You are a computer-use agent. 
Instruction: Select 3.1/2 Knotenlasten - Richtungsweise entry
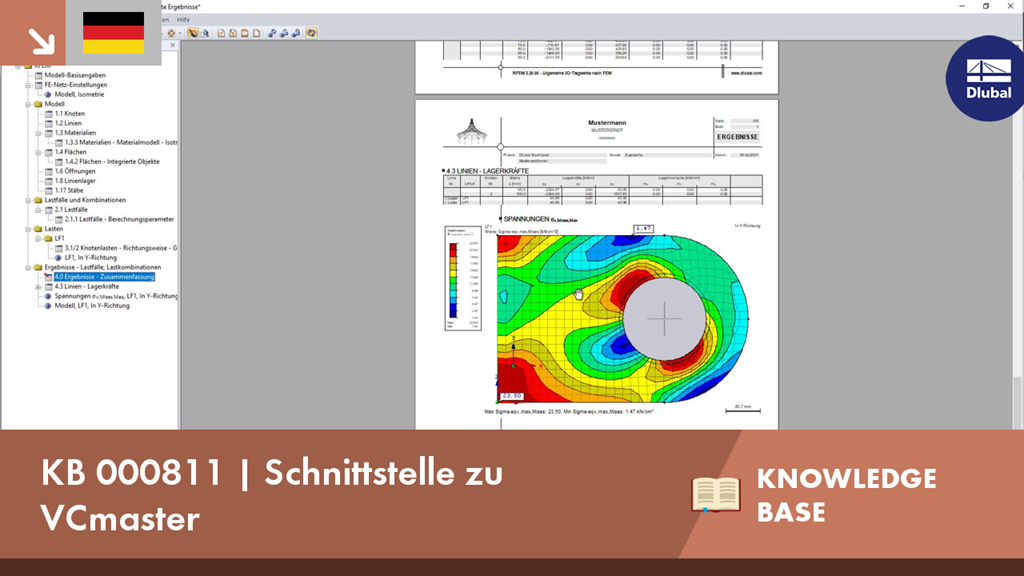coord(121,248)
